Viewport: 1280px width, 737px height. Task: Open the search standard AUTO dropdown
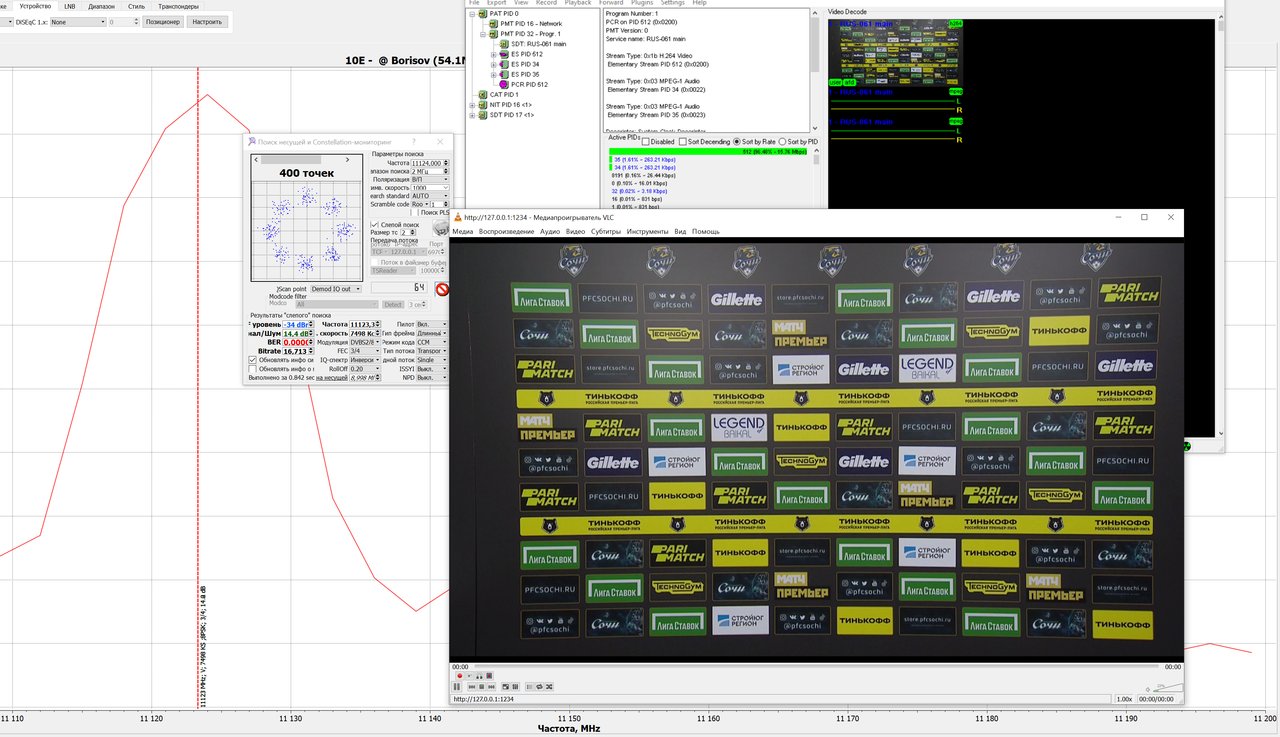tap(430, 196)
